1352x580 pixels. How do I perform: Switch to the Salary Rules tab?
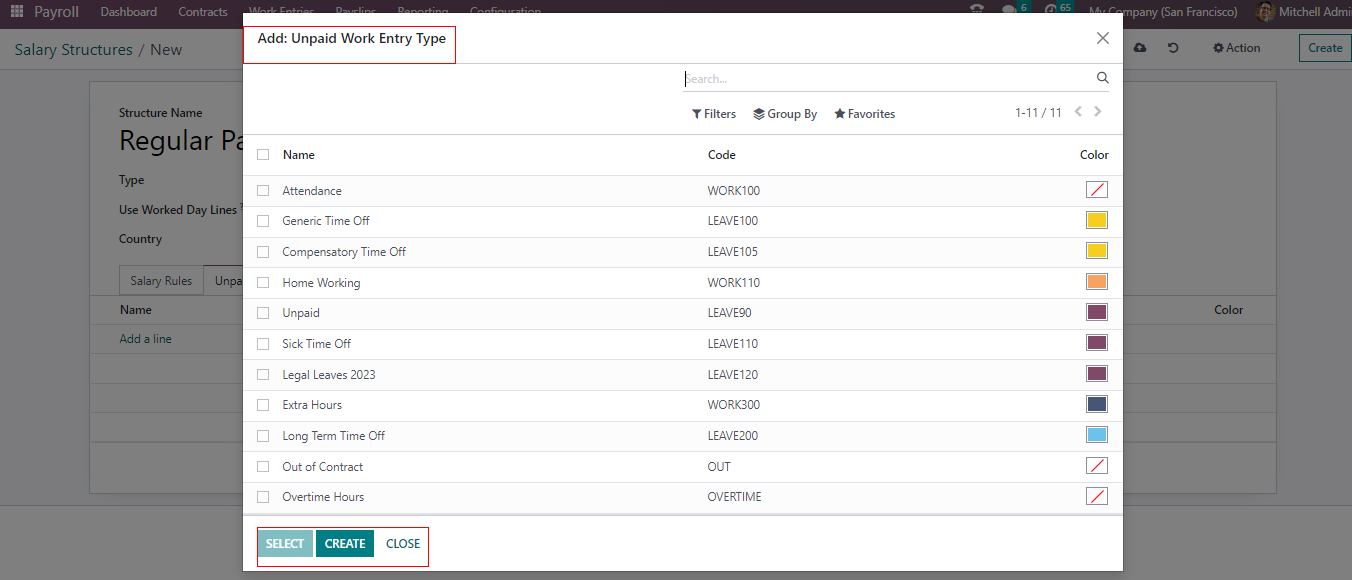click(x=161, y=281)
